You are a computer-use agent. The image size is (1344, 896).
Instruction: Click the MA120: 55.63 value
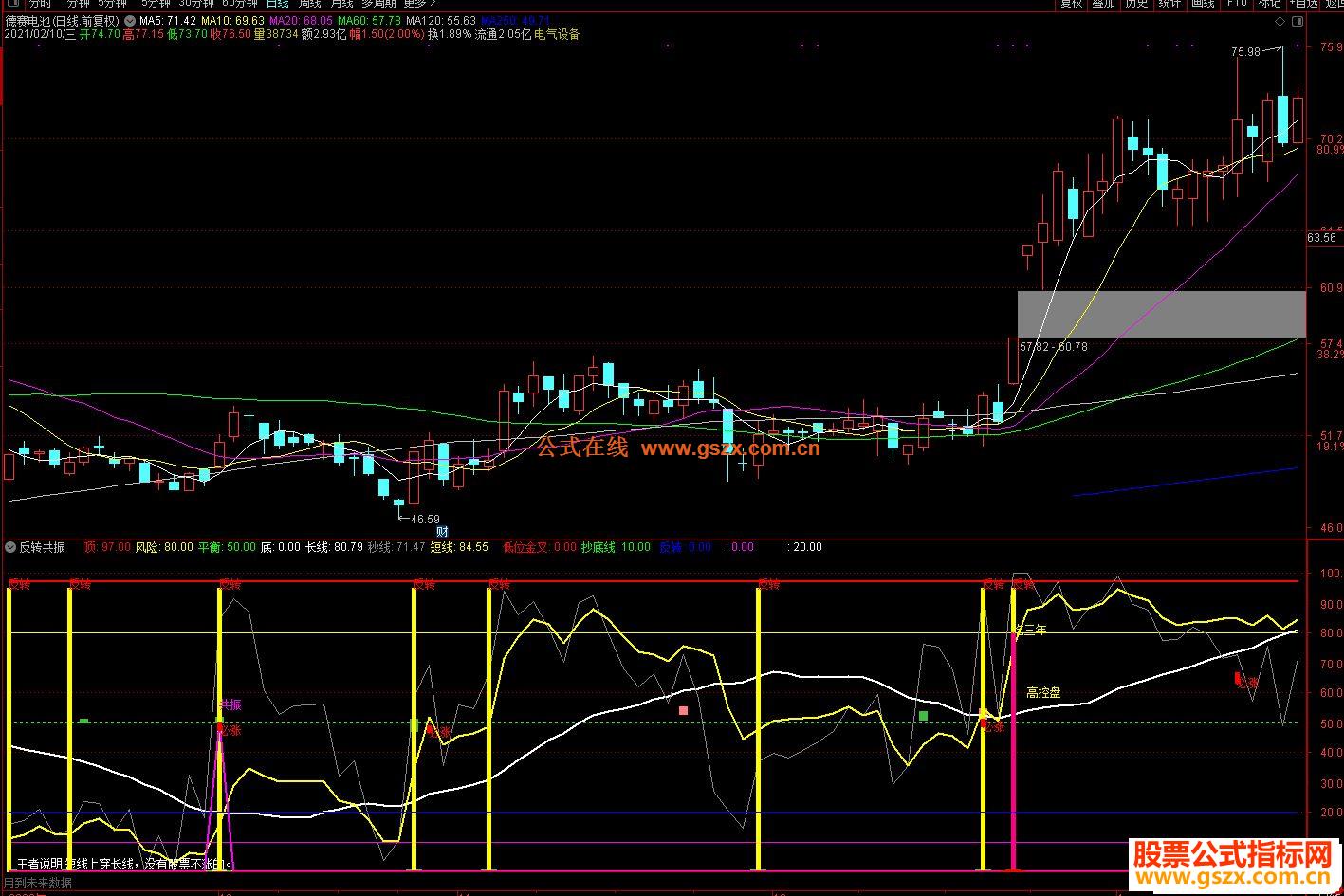441,21
